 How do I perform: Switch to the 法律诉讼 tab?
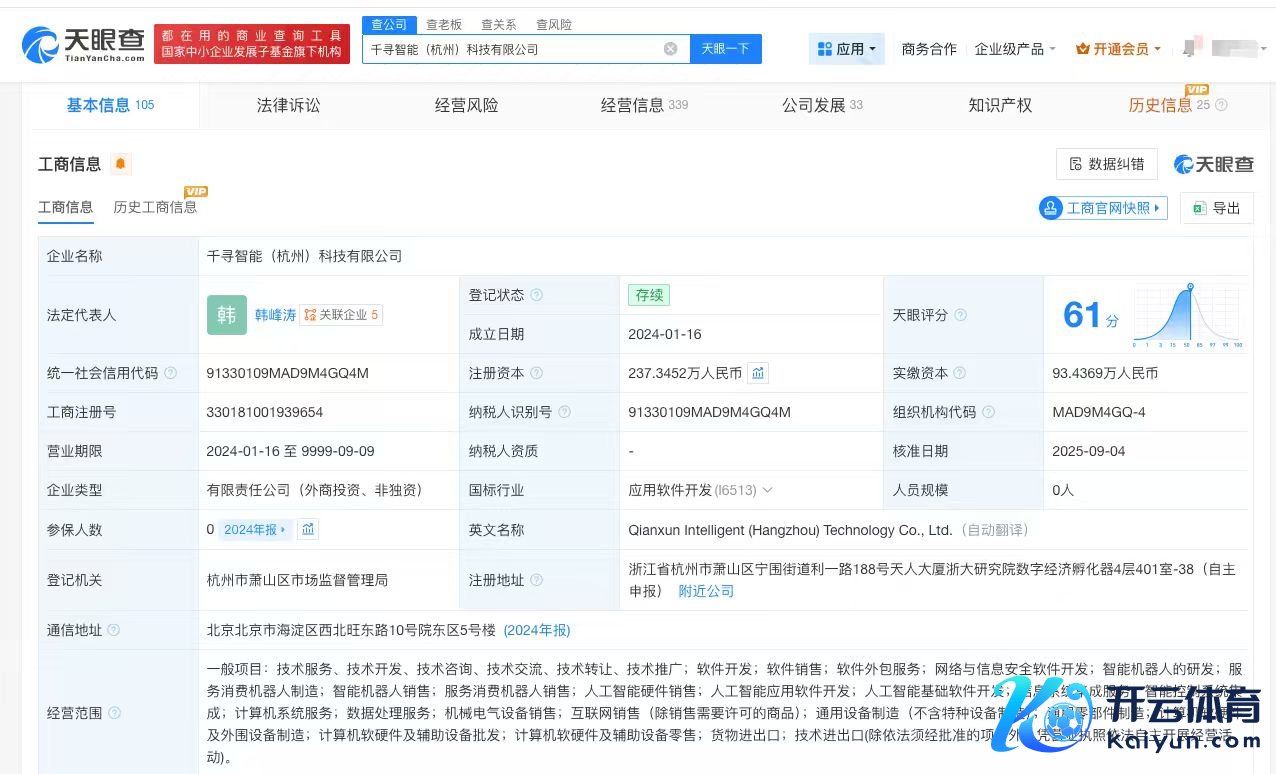click(288, 105)
